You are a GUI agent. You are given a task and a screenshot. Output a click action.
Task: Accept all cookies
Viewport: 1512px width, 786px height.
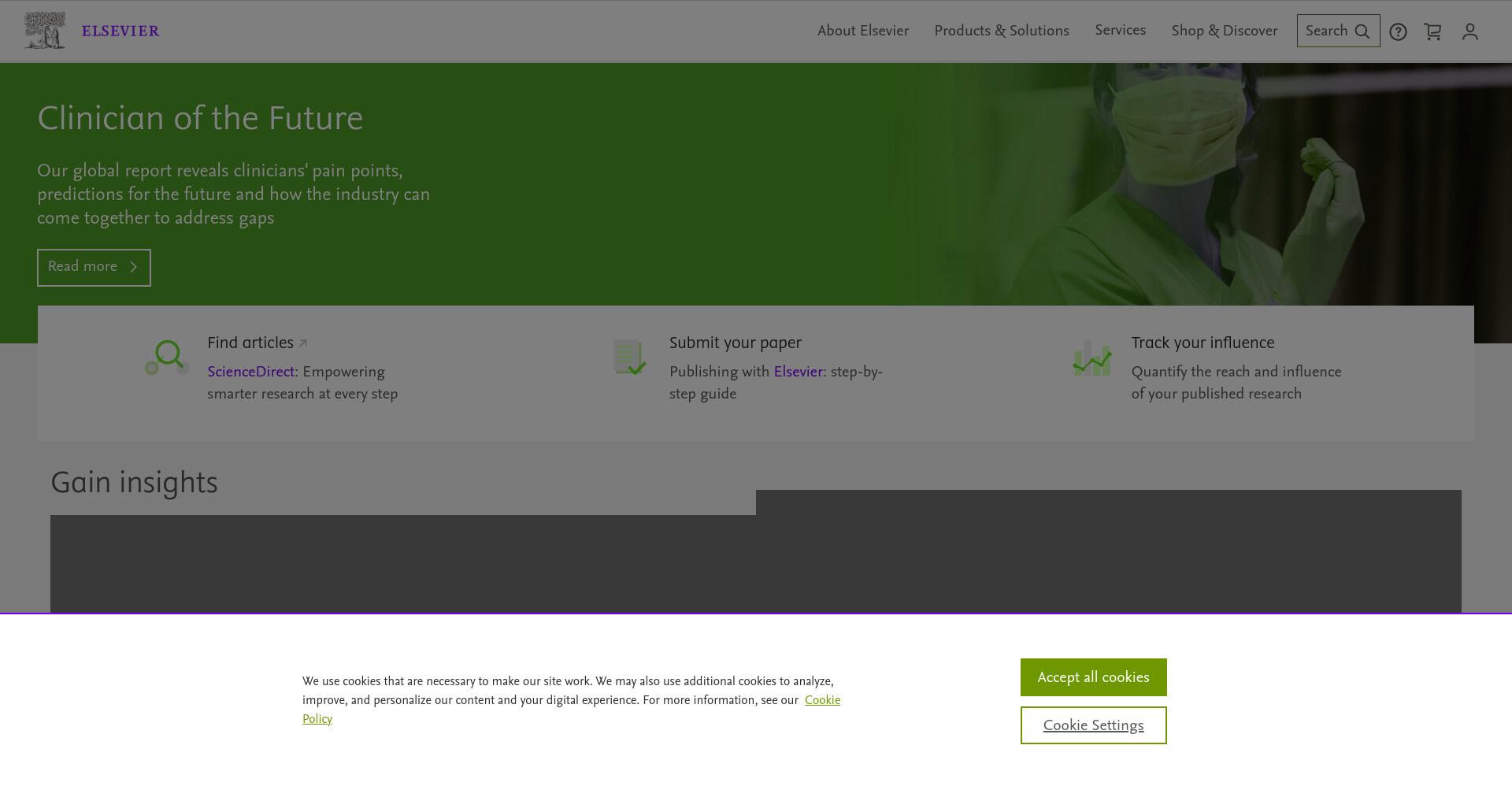click(1093, 677)
